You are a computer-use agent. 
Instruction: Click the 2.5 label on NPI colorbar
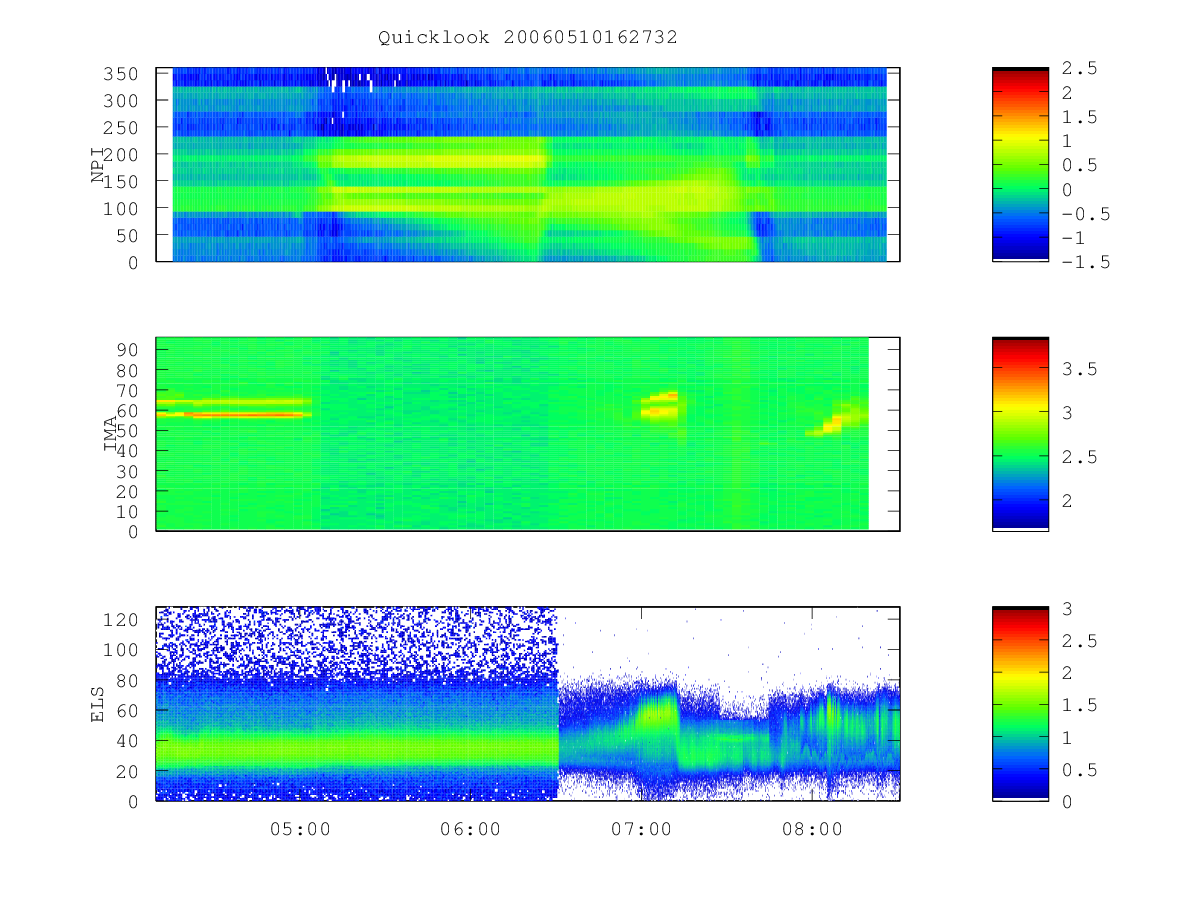point(1080,68)
